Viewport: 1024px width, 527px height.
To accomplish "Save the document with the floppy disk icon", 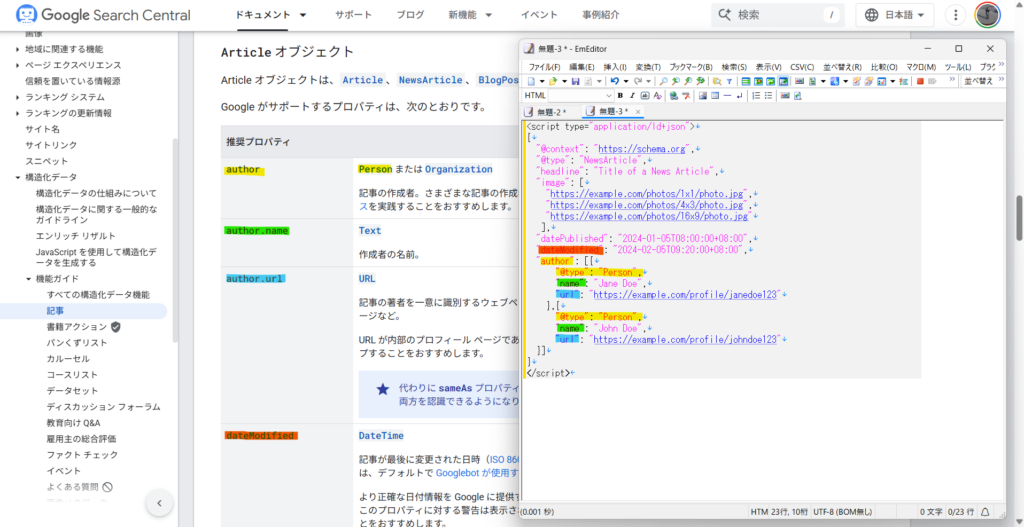I will (x=575, y=81).
